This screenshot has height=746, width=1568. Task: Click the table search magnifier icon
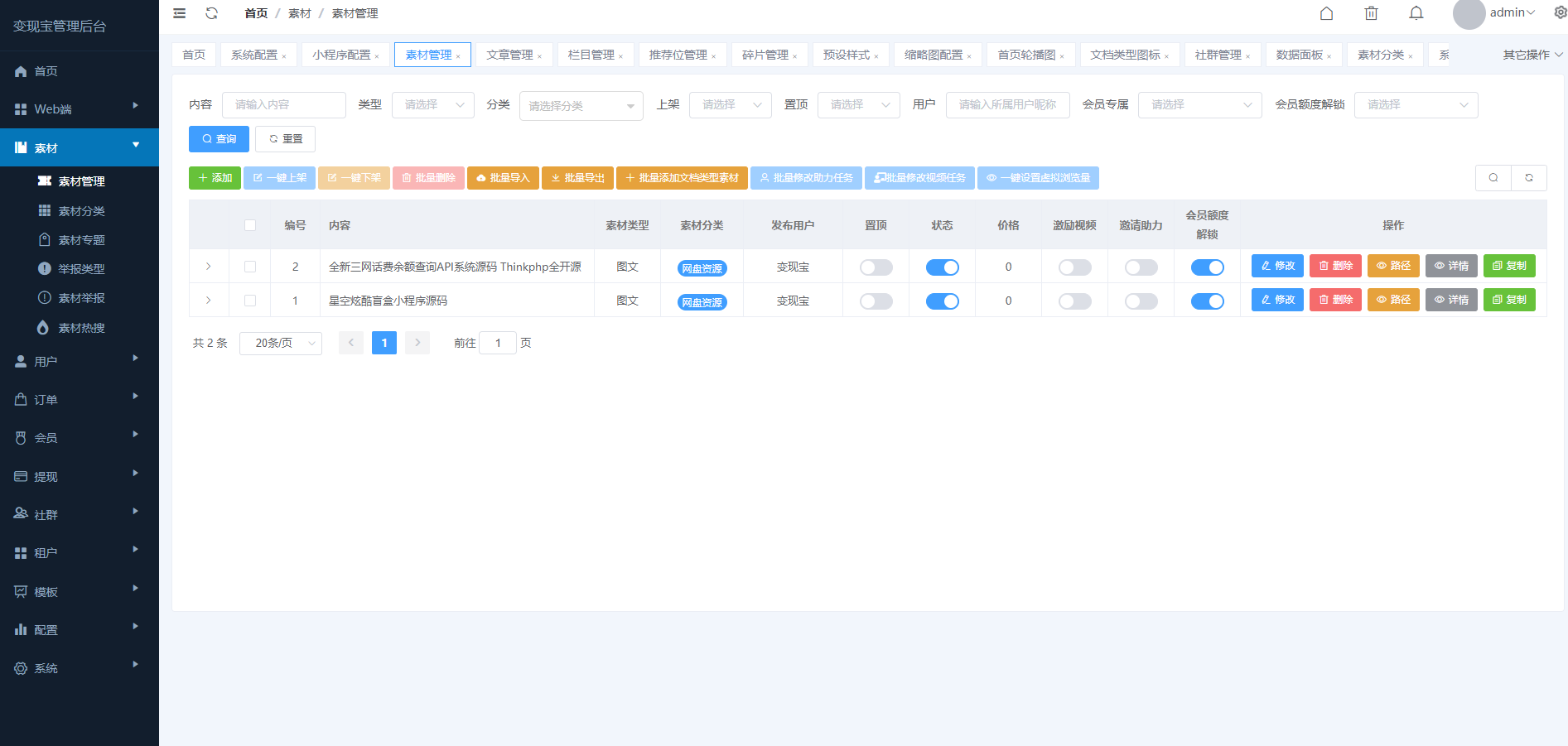[1493, 178]
